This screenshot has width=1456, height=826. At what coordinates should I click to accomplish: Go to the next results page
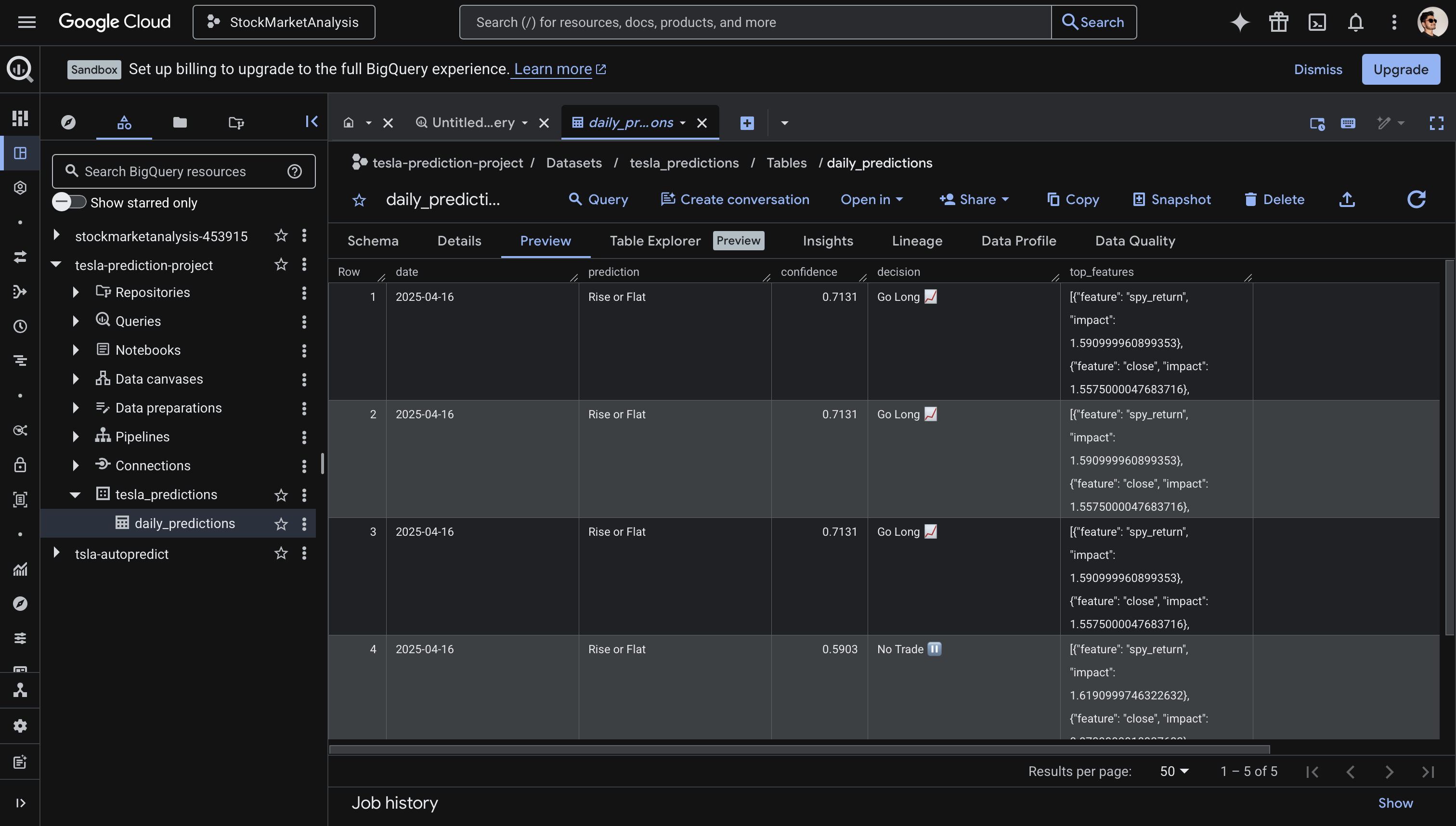1390,771
